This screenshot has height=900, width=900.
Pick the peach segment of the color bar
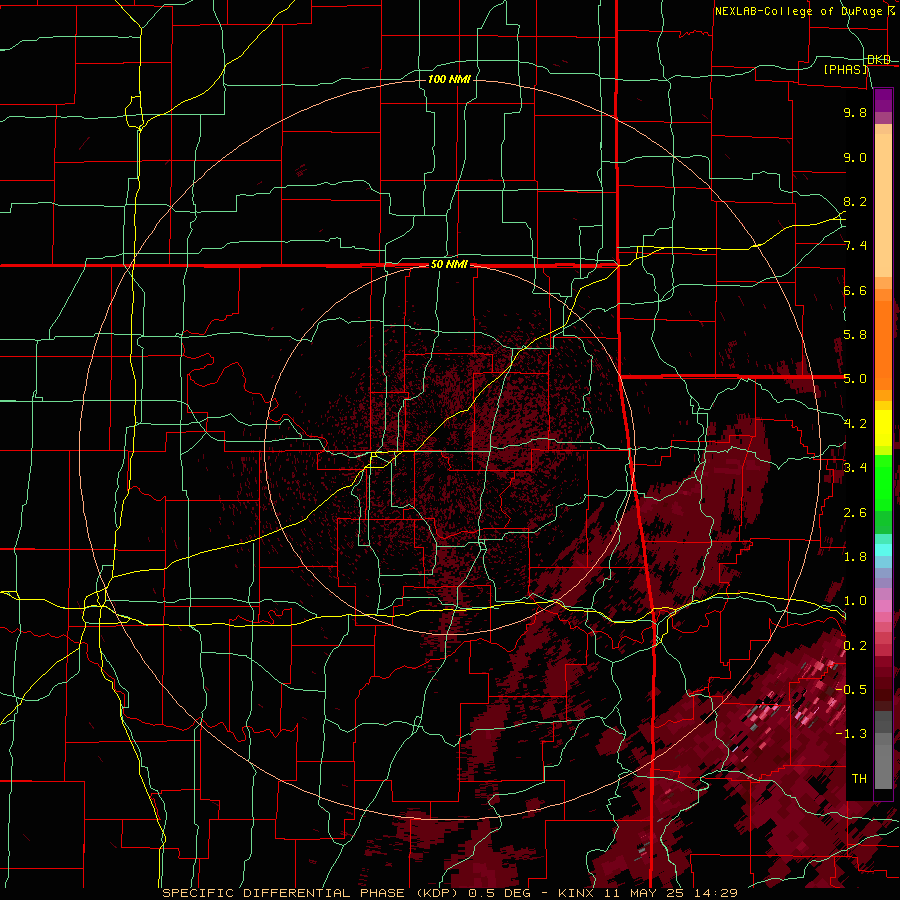coord(883,207)
